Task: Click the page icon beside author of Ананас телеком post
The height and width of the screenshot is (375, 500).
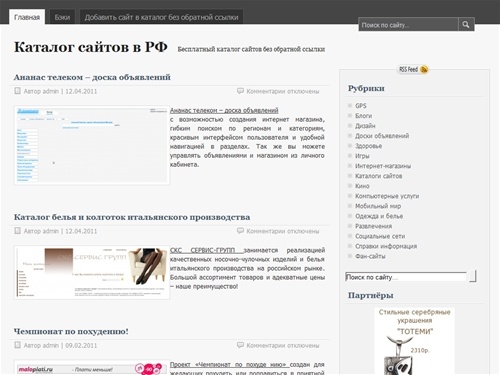Action: coord(17,91)
